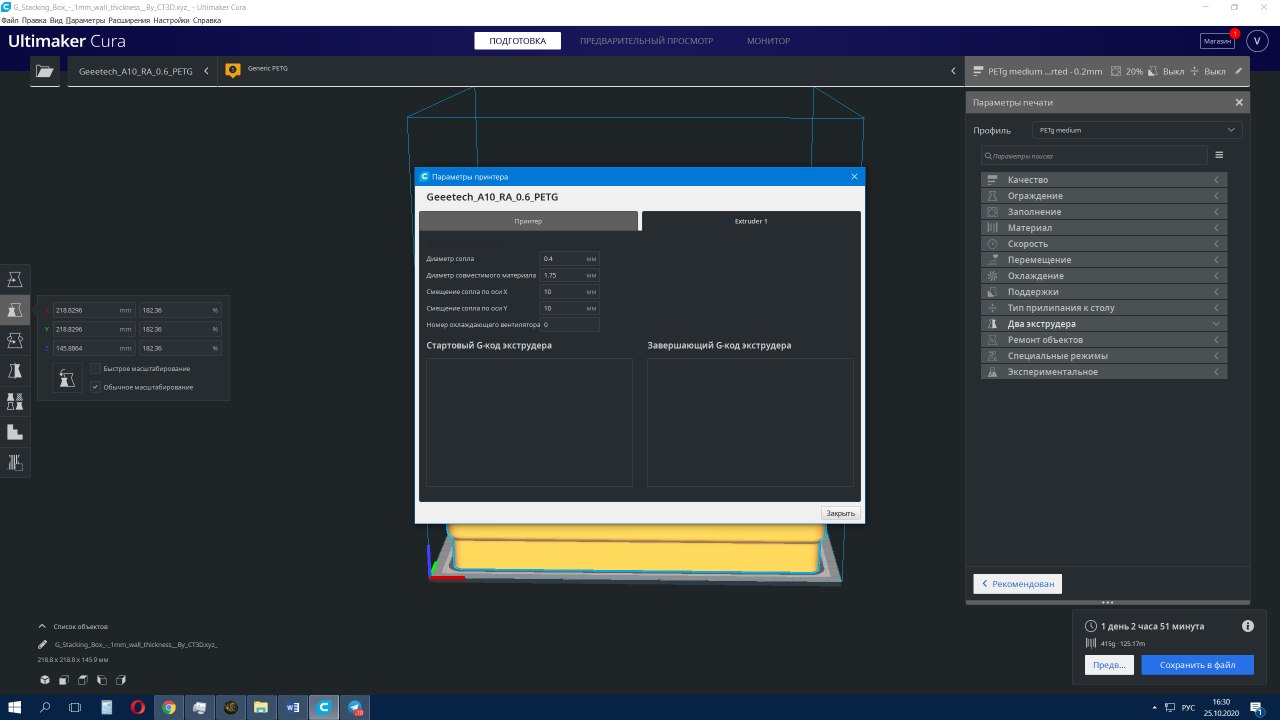1280x720 pixels.
Task: Open the user account avatar V
Action: point(1258,40)
